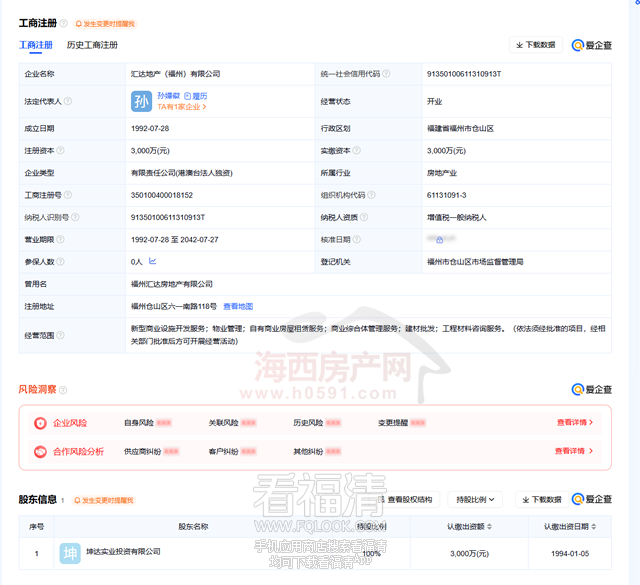
Task: Click 自身风险 entry
Action: tap(148, 423)
